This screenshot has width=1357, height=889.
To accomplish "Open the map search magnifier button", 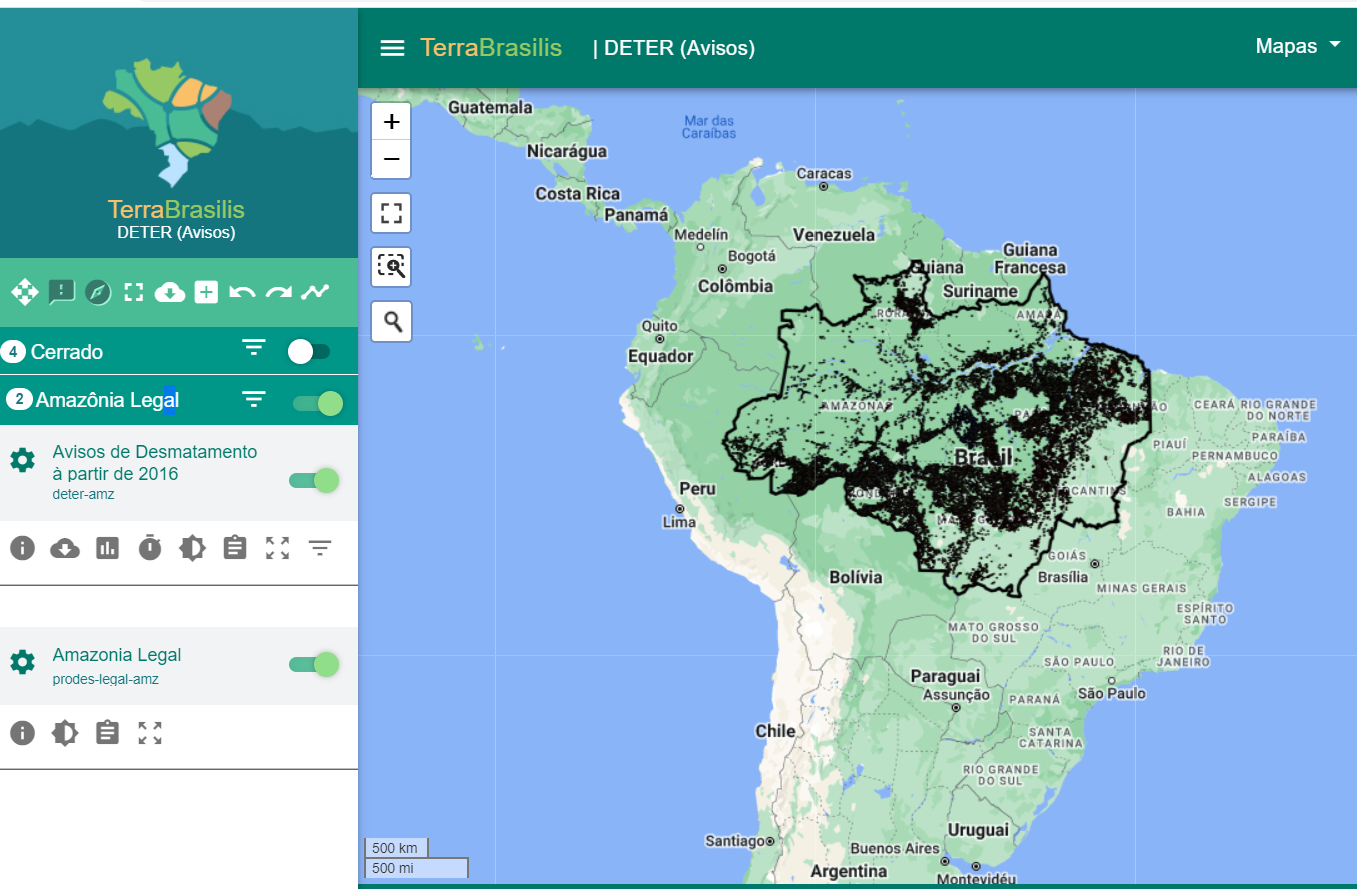I will click(392, 321).
